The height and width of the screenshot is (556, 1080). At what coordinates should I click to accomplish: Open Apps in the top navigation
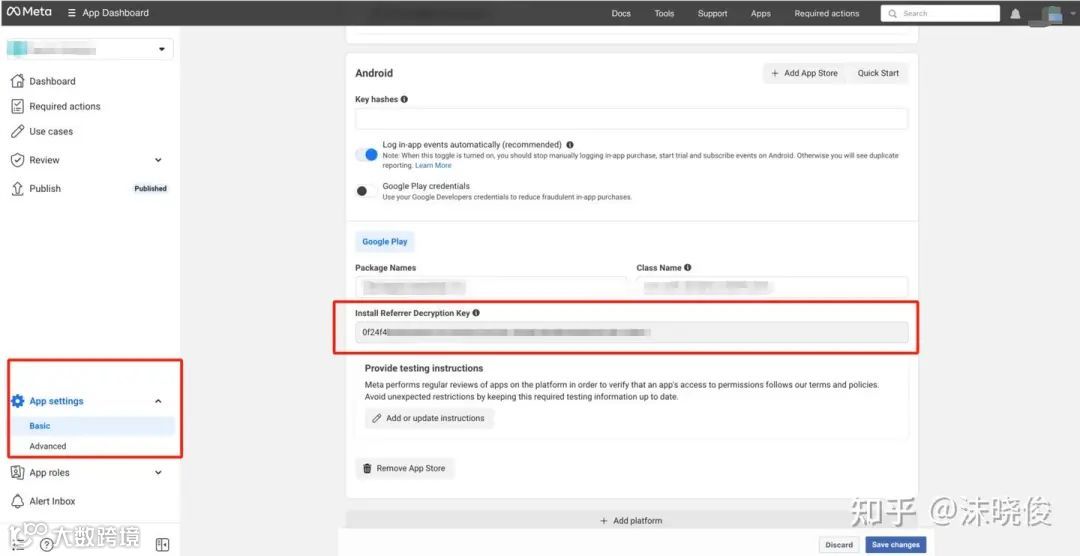pos(760,13)
